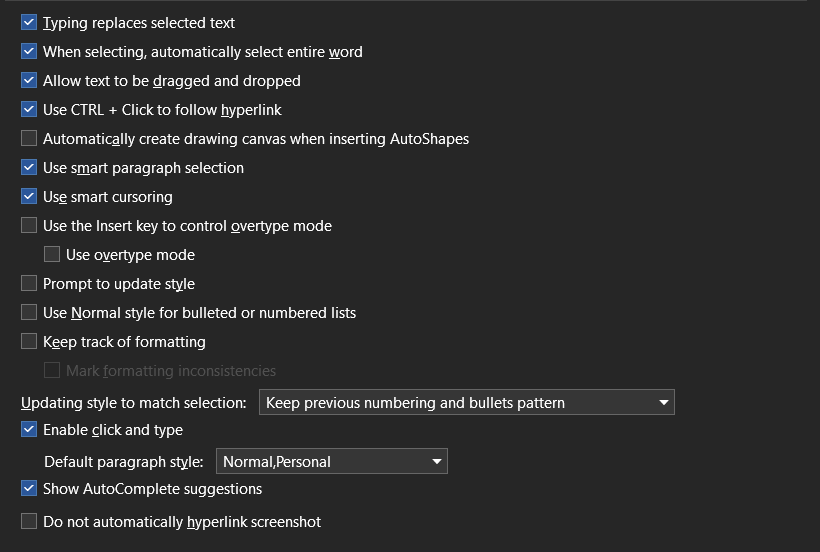Enable Insert key to control overtype mode
820x552 pixels.
pyautogui.click(x=29, y=226)
